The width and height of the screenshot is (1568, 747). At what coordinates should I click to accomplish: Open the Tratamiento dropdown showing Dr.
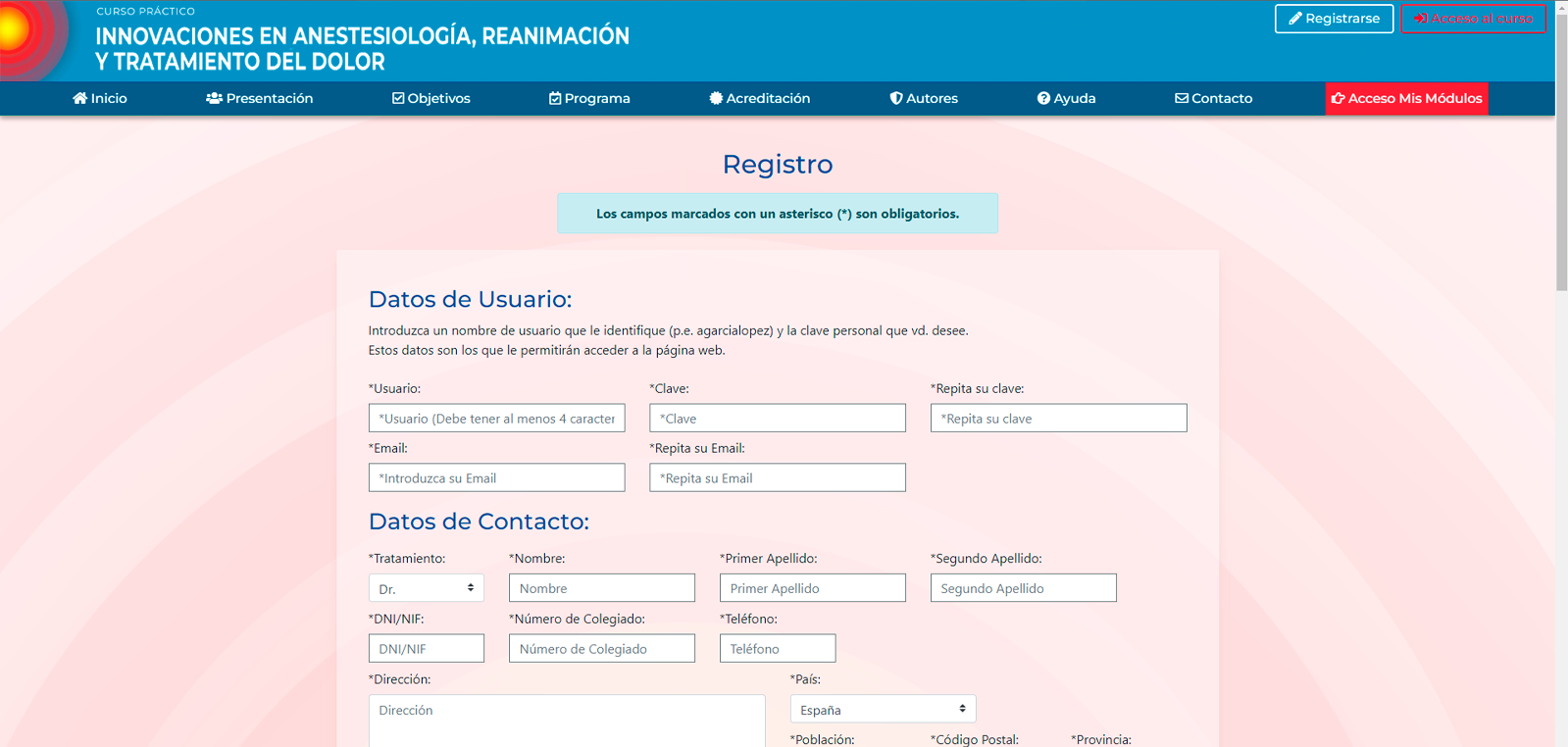[x=427, y=588]
